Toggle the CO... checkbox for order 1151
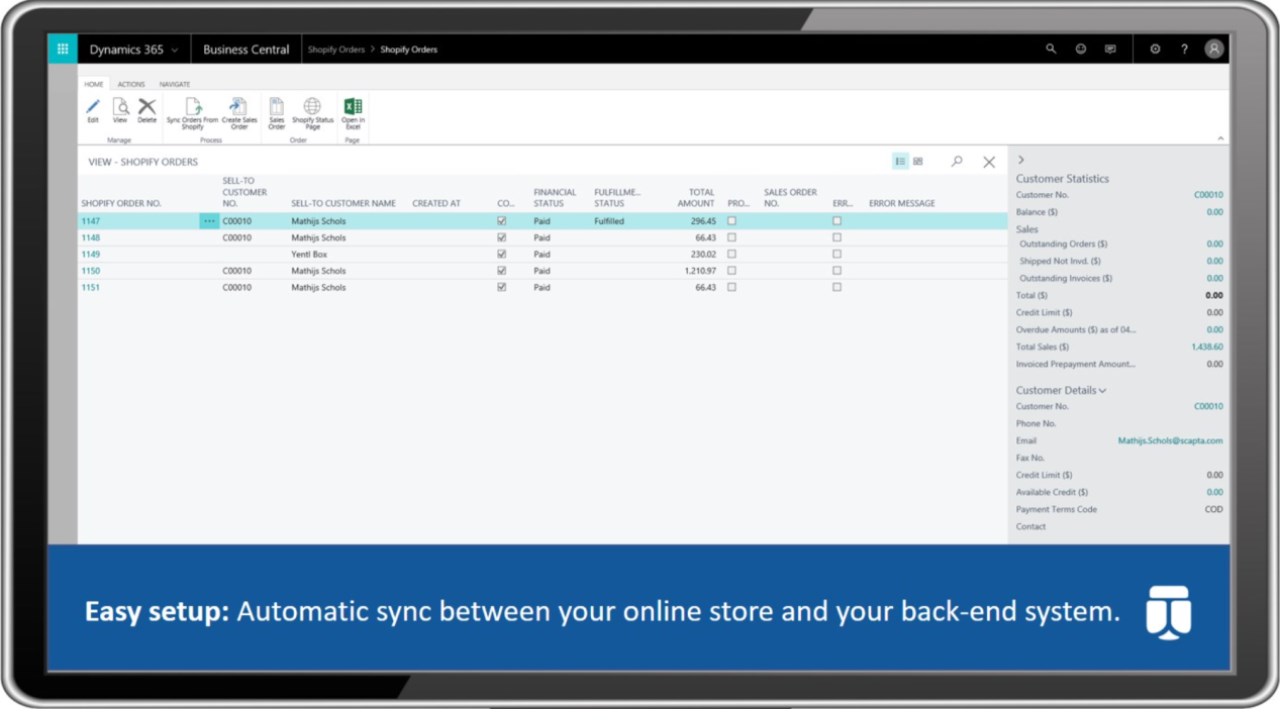The height and width of the screenshot is (720, 1280). pyautogui.click(x=502, y=287)
